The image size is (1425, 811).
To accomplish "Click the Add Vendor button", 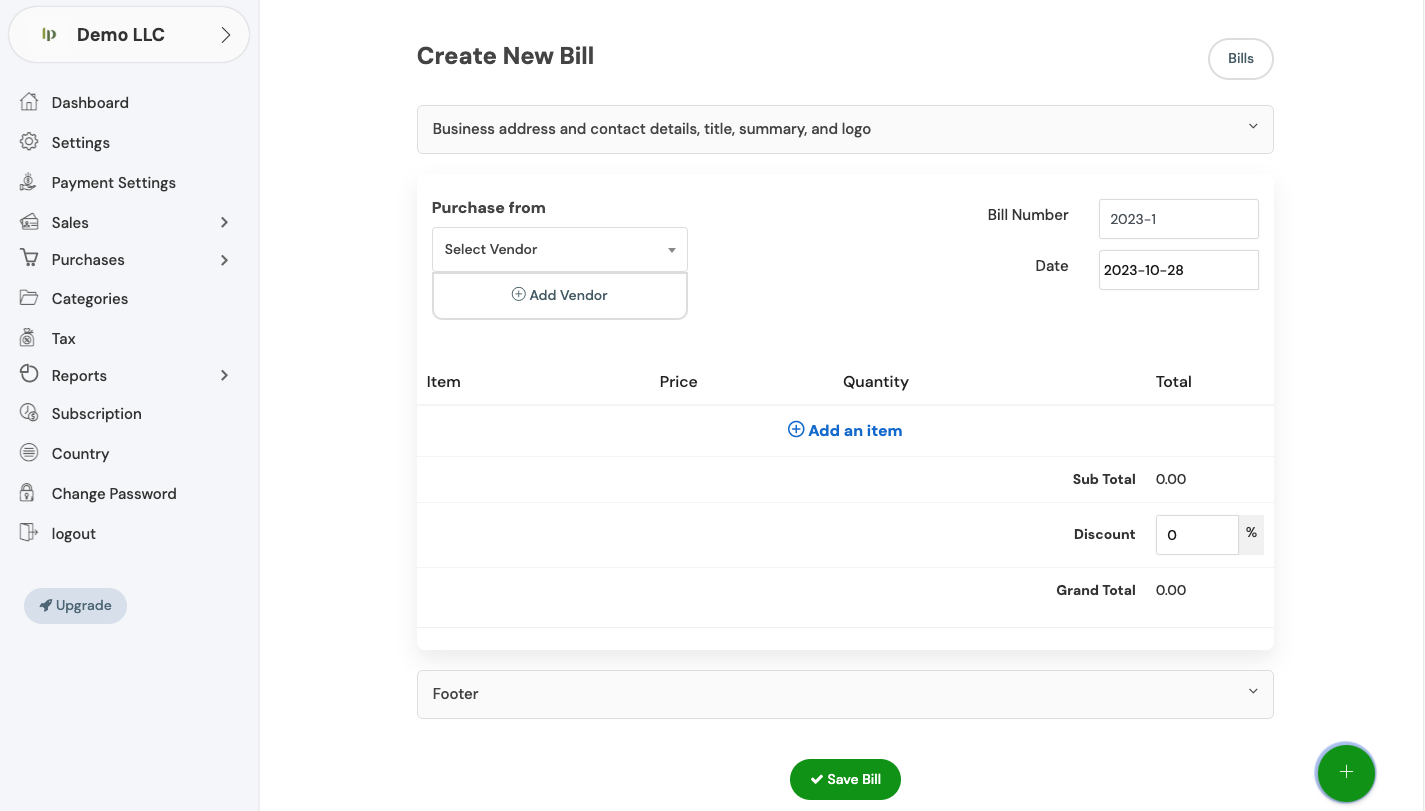I will 559,295.
